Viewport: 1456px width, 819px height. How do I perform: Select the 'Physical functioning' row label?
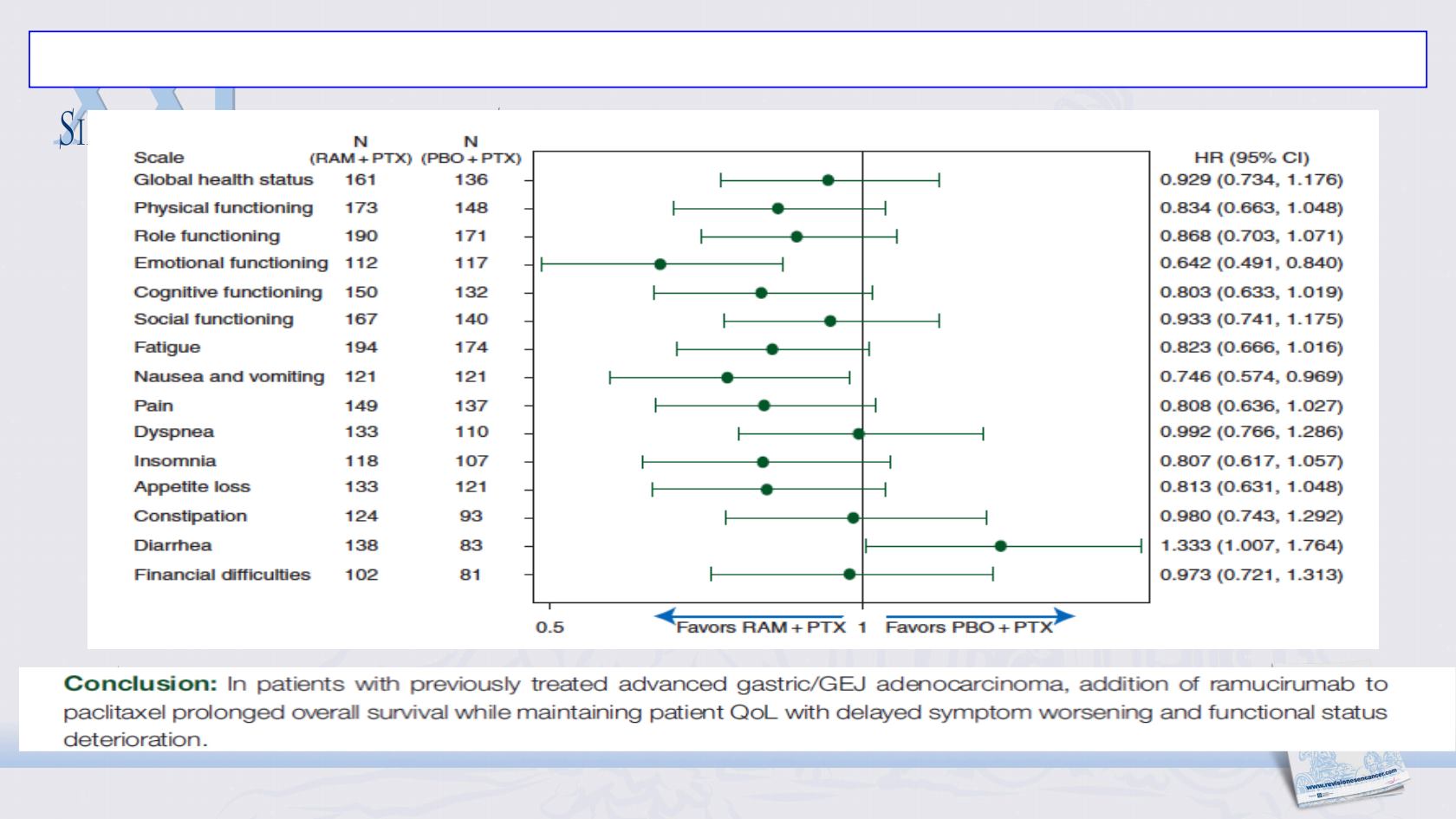click(x=224, y=208)
